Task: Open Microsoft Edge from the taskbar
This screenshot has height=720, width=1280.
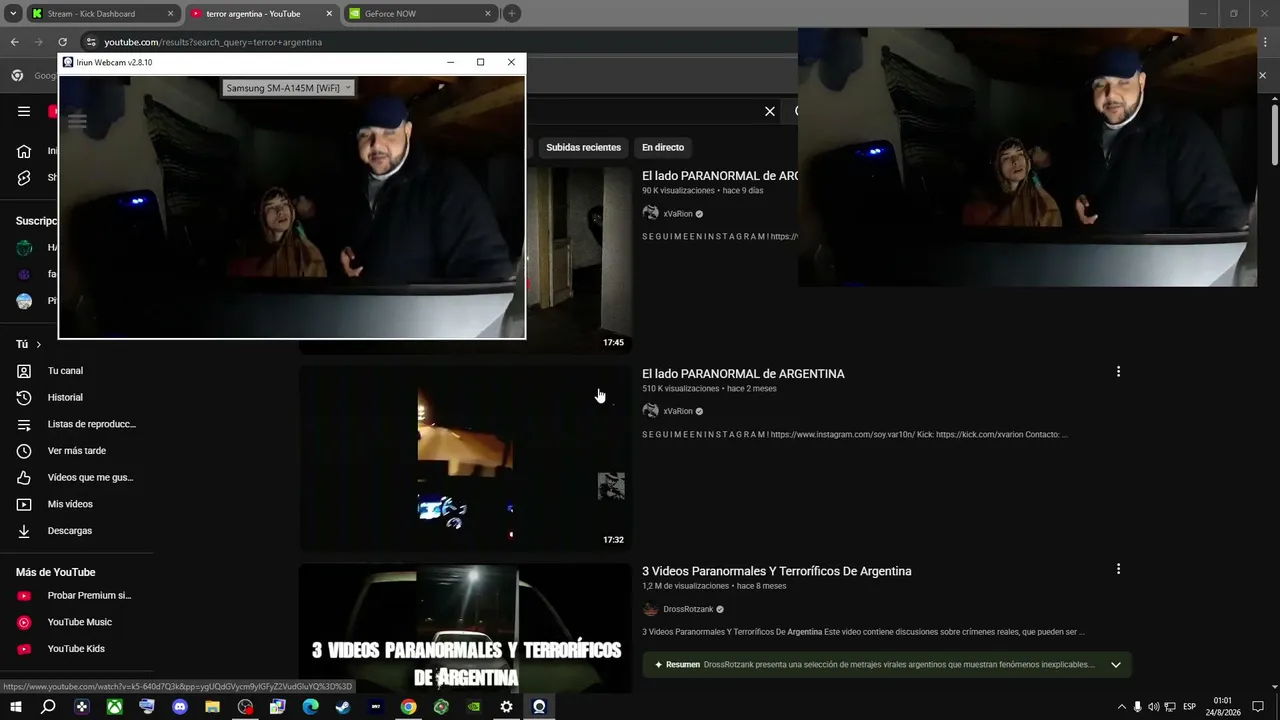Action: tap(310, 707)
